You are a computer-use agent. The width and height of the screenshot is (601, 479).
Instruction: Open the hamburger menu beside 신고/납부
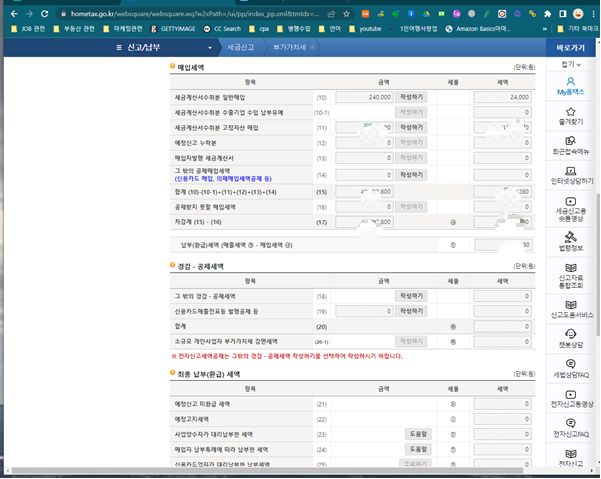119,48
